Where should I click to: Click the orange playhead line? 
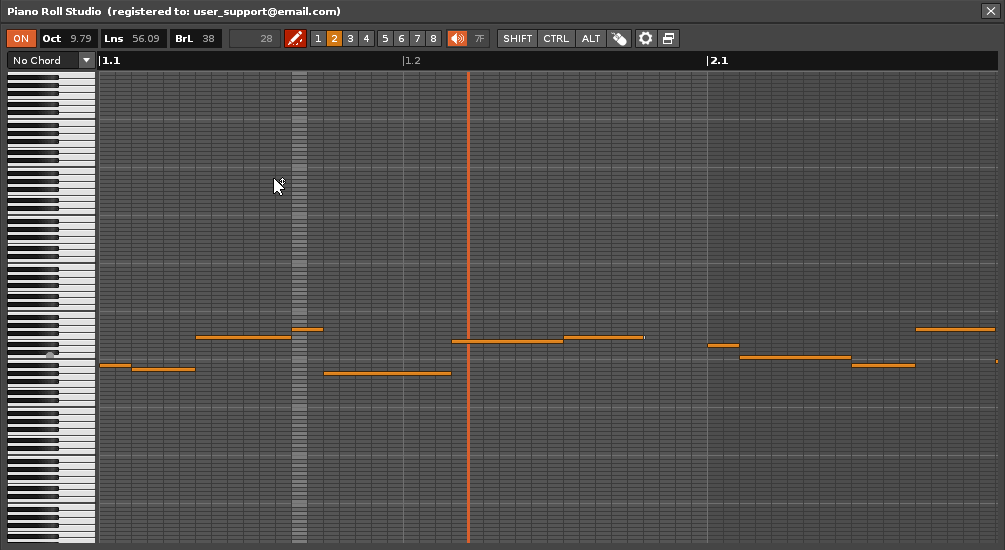(x=469, y=308)
